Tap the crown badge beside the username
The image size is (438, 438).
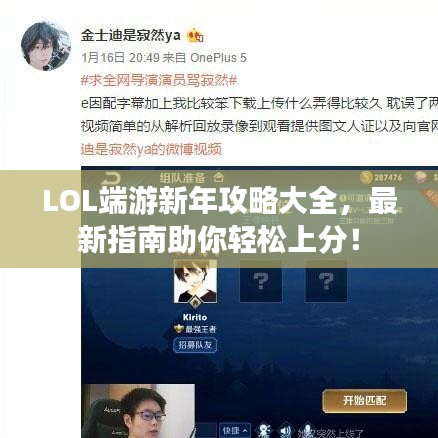(195, 36)
